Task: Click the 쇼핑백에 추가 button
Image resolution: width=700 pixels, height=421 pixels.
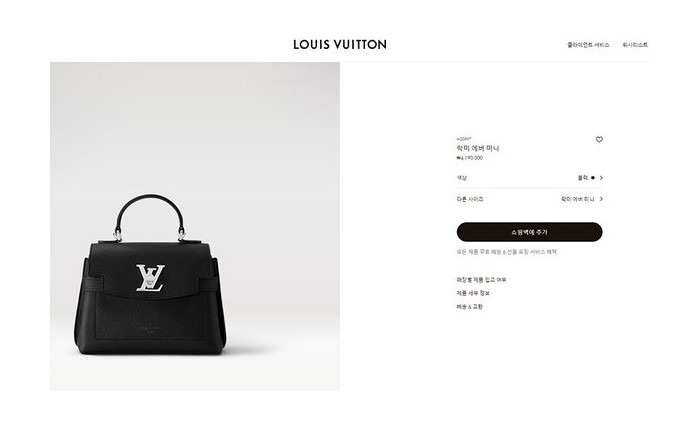Action: pyautogui.click(x=529, y=232)
